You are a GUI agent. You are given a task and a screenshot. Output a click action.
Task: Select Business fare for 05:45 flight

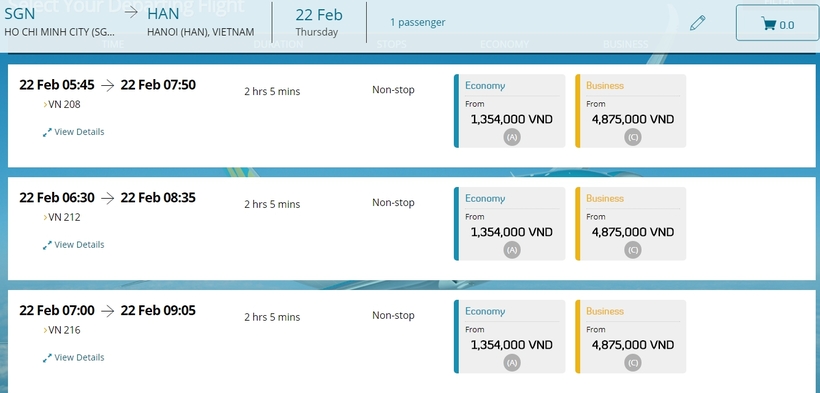point(631,111)
